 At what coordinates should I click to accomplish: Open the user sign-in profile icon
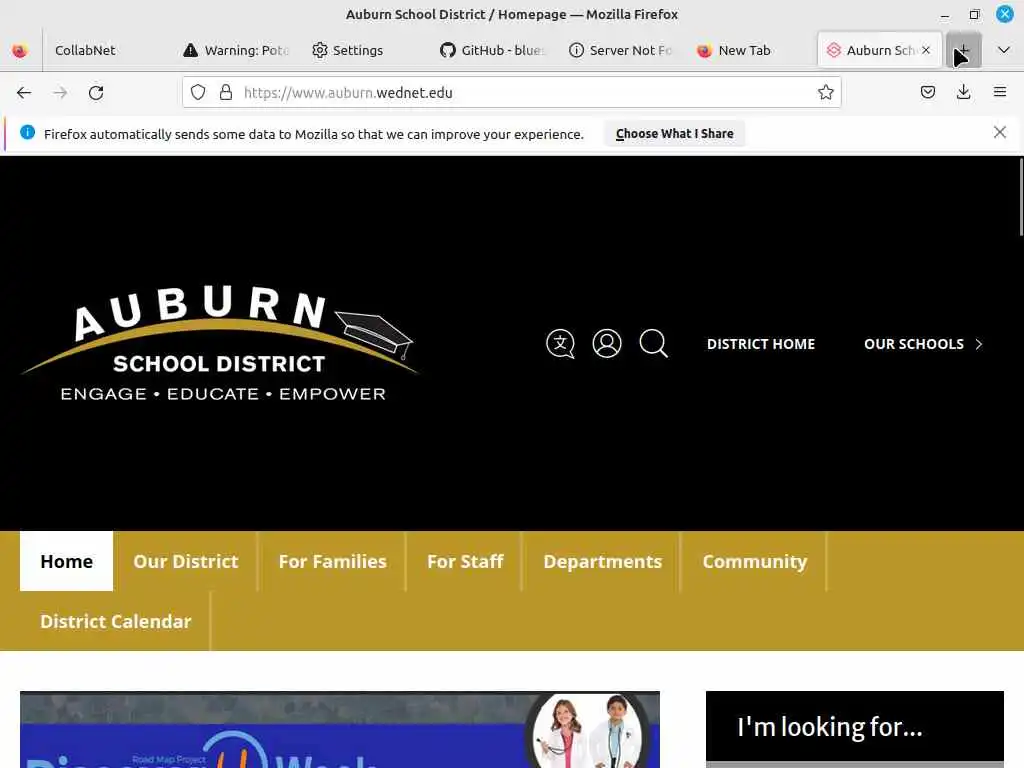coord(607,344)
